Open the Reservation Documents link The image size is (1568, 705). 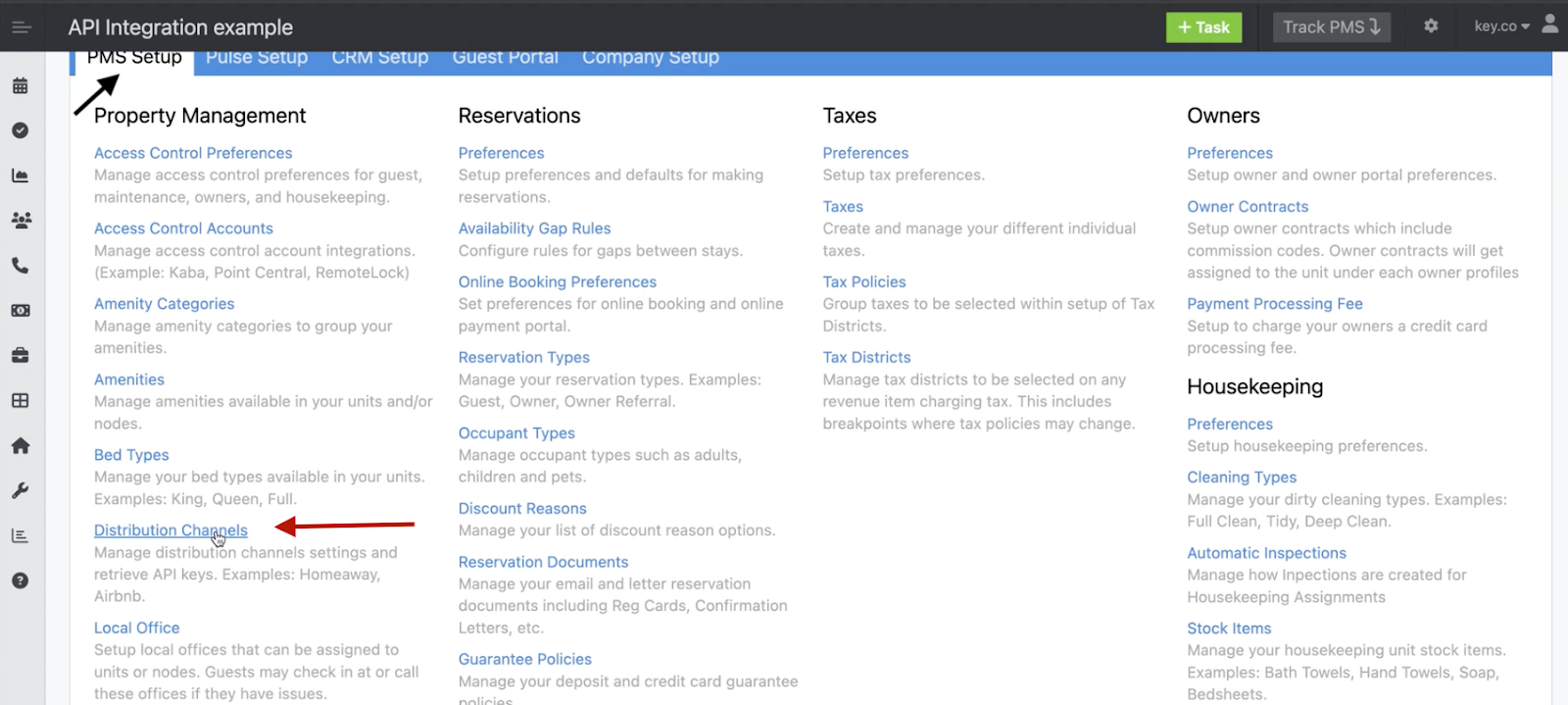coord(544,562)
